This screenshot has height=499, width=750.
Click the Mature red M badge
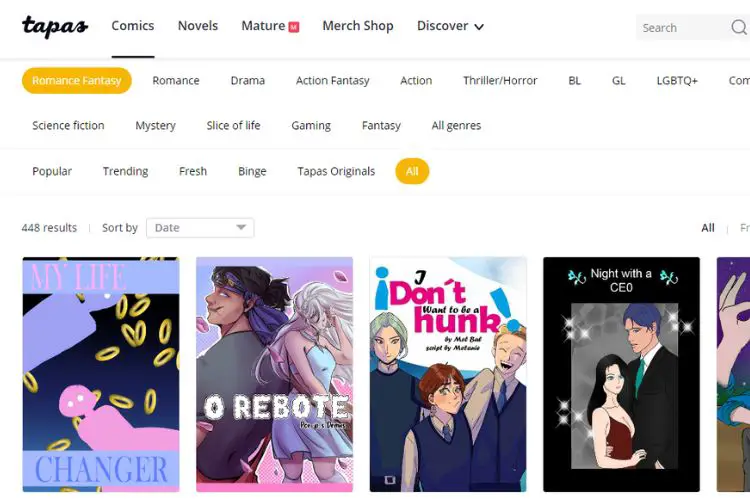pyautogui.click(x=294, y=27)
